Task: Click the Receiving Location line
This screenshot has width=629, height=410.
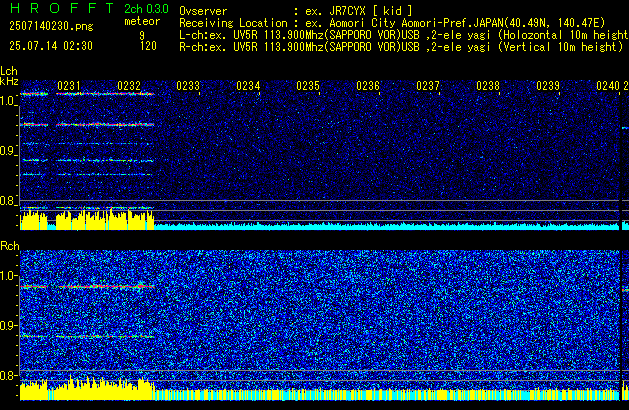Action: coord(392,23)
